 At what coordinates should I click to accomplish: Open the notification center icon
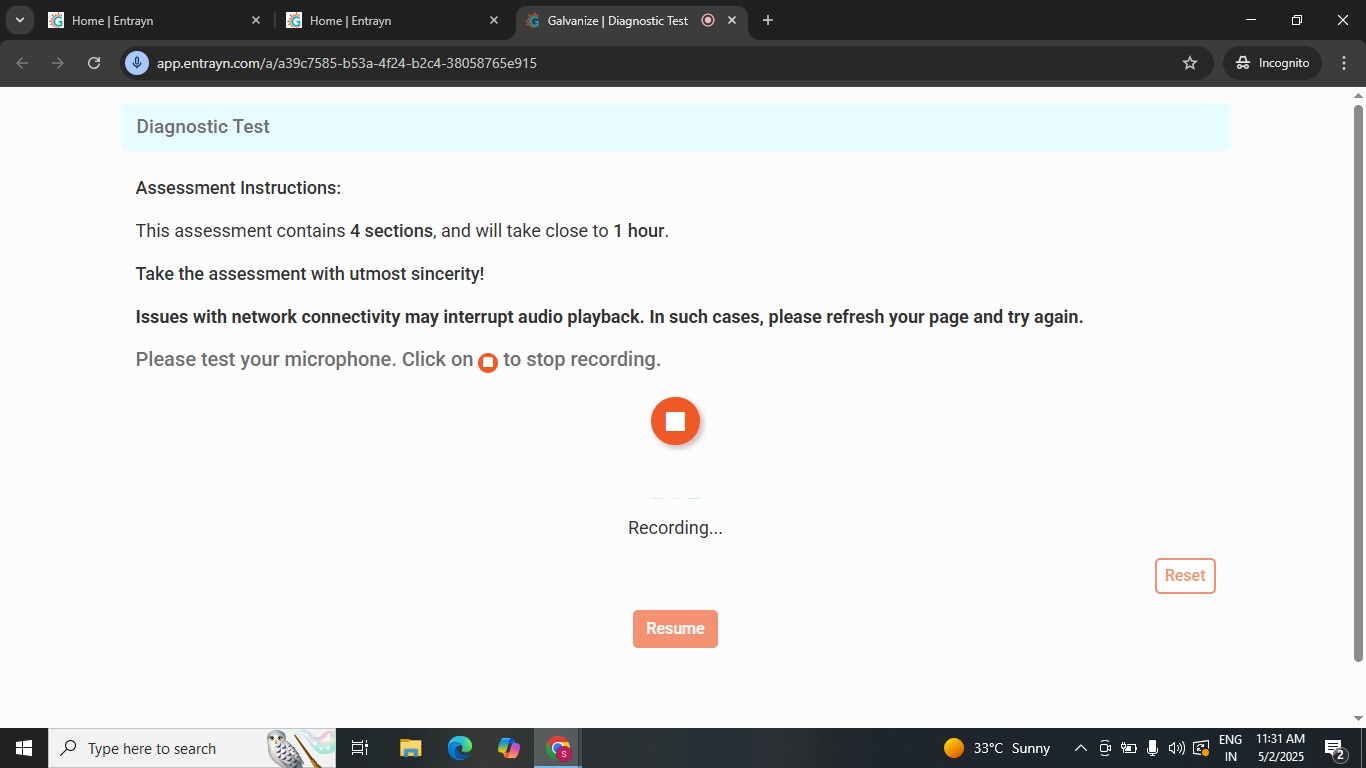point(1336,748)
